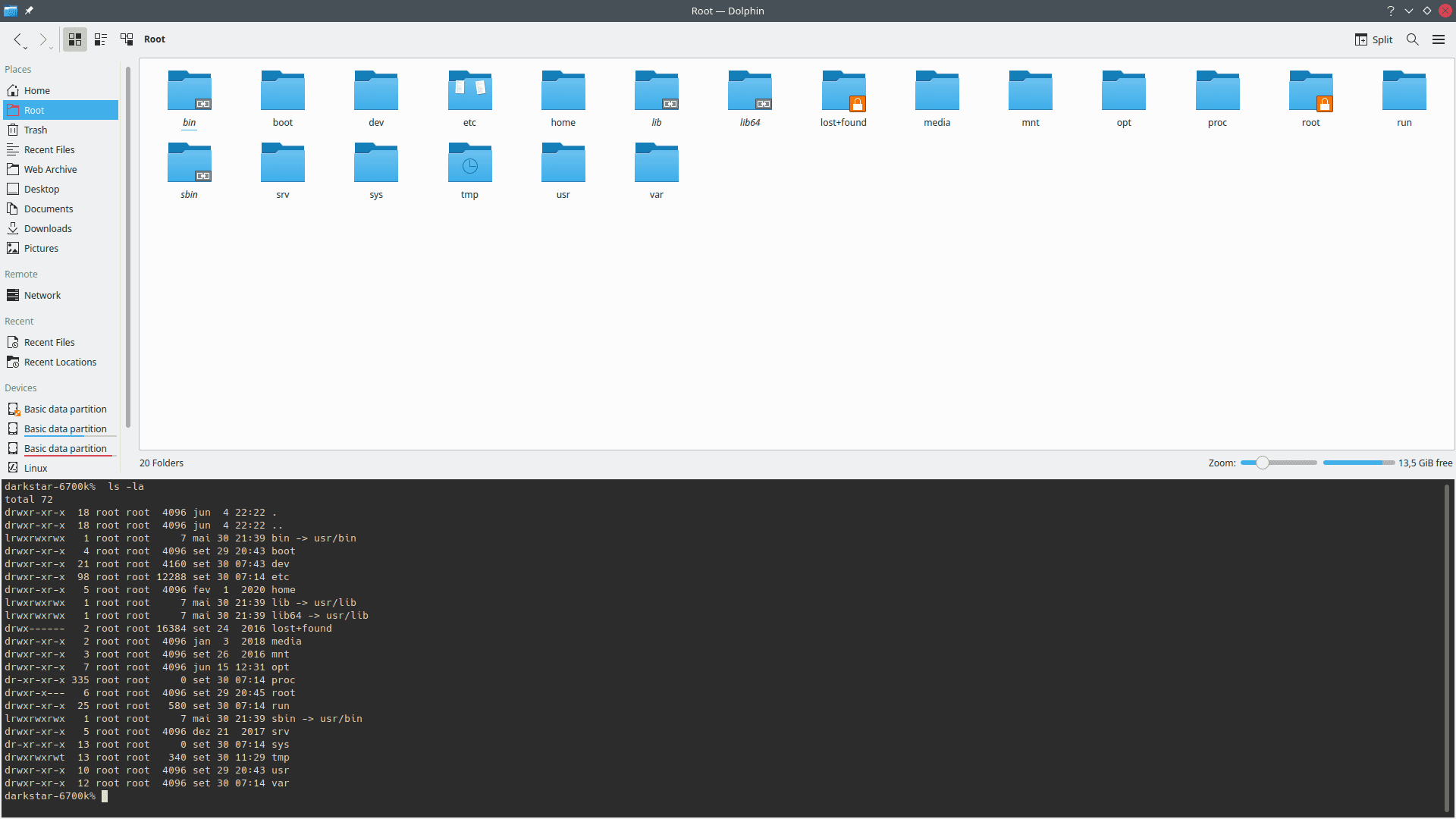Viewport: 1456px width, 819px height.
Task: Click the Icon View toggle button
Action: tap(75, 38)
